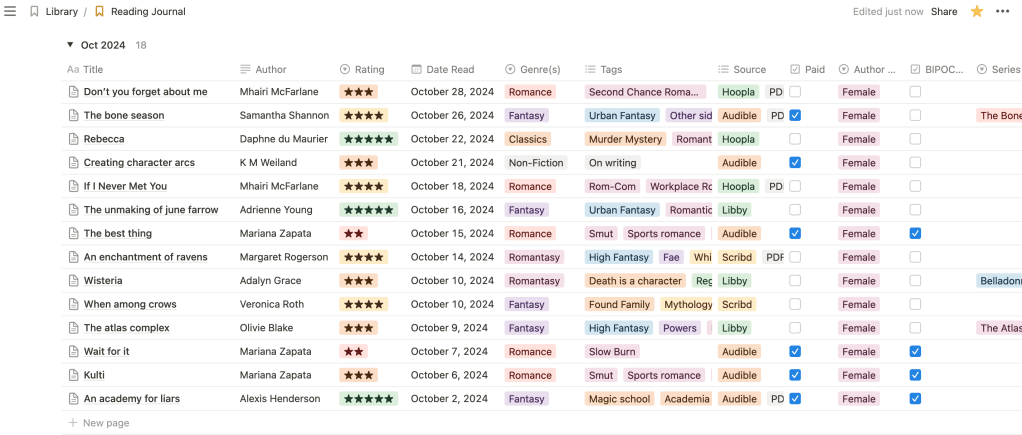Check Paid box for Rebecca row

pyautogui.click(x=795, y=139)
